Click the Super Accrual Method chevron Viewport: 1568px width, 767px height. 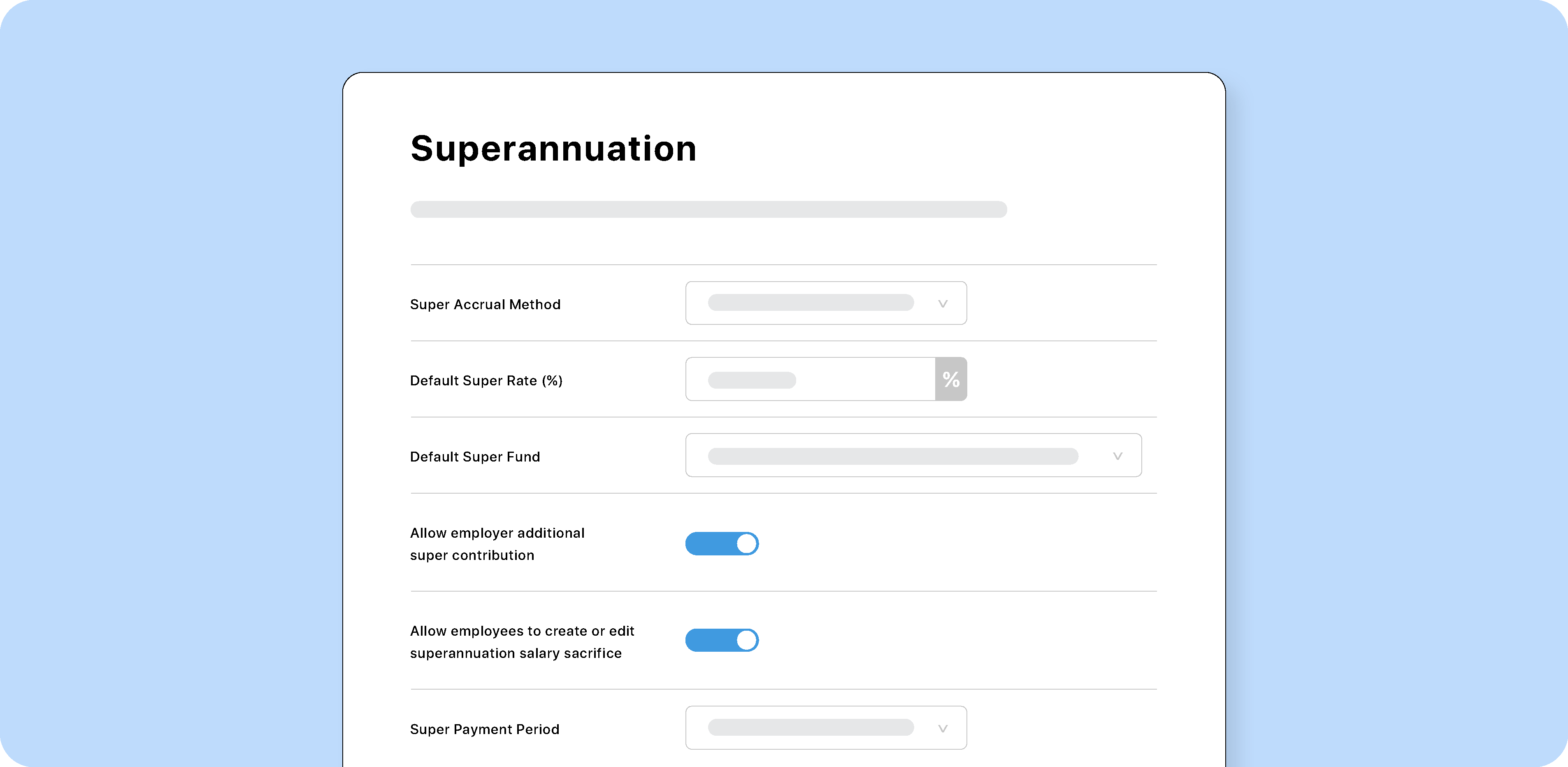coord(942,303)
